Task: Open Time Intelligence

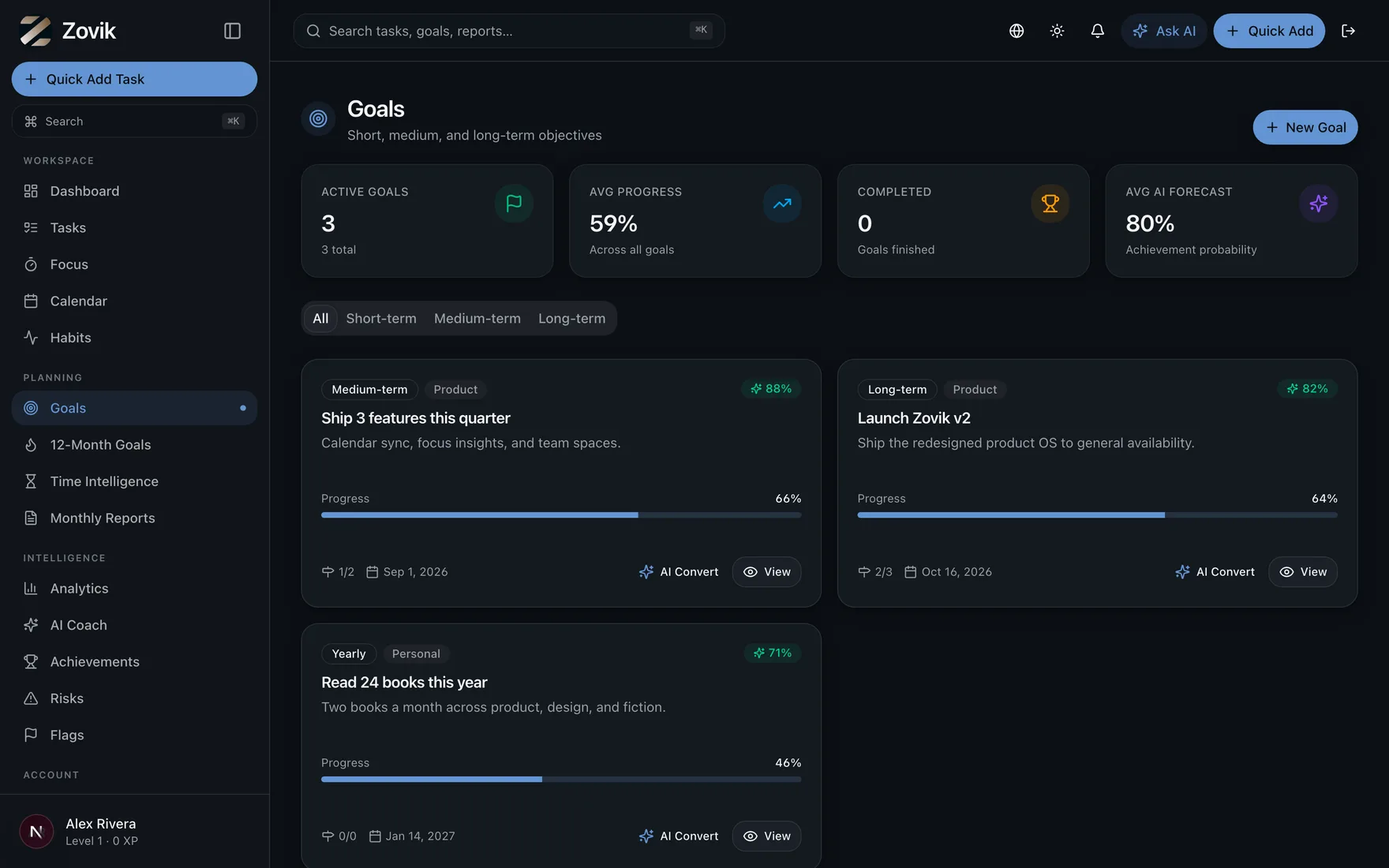Action: pyautogui.click(x=134, y=481)
